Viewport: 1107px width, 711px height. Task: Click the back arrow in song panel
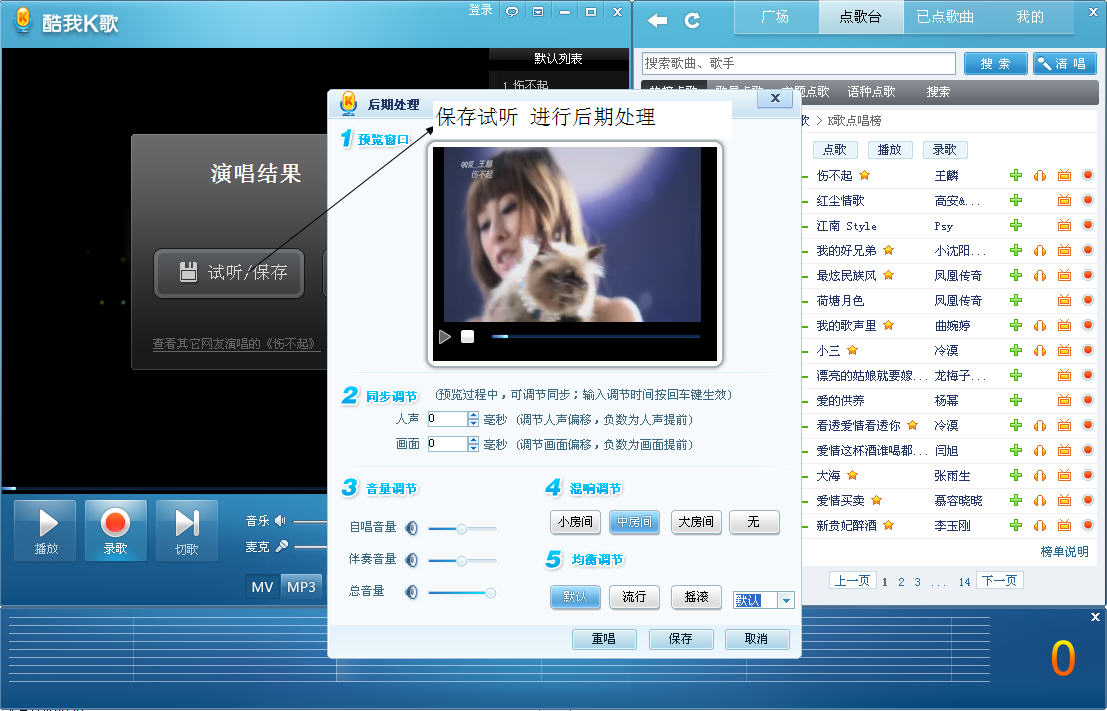(x=657, y=20)
